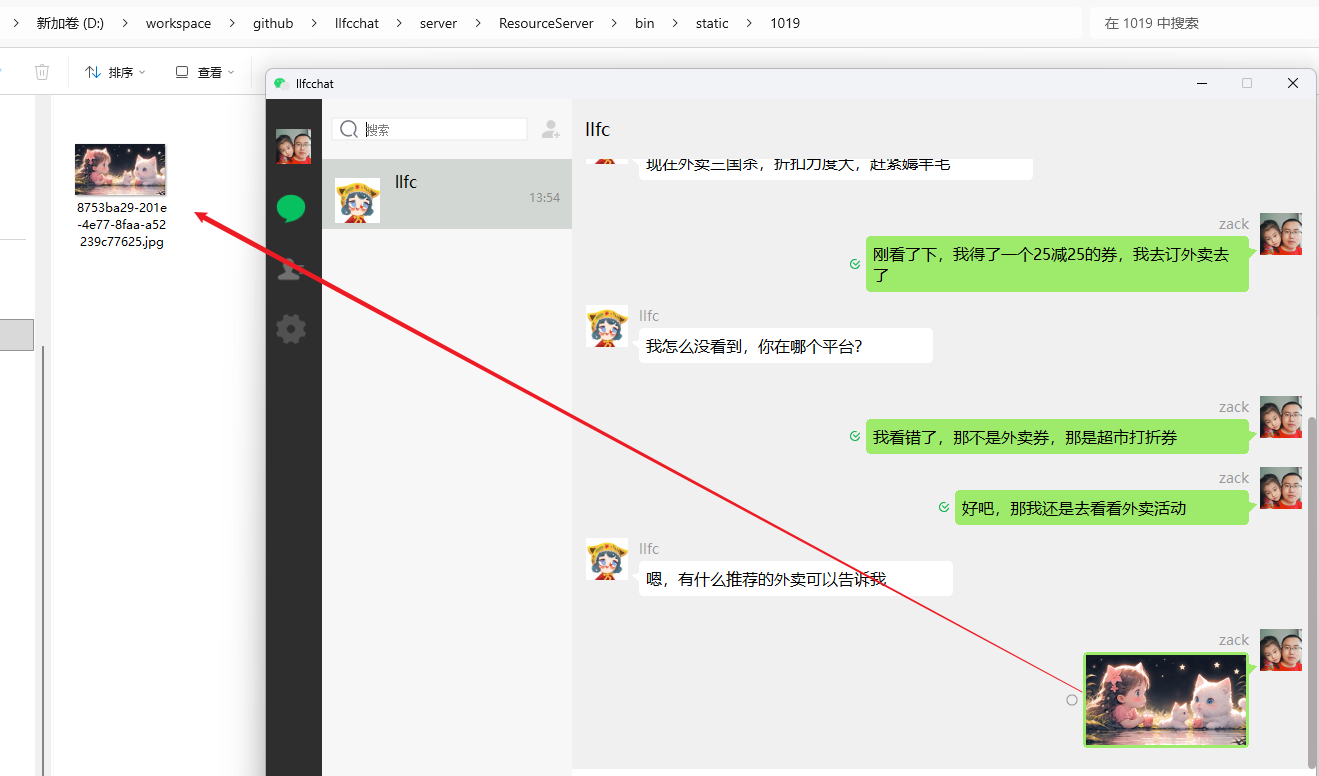Click chevron after ResourceServer in path

tap(614, 23)
